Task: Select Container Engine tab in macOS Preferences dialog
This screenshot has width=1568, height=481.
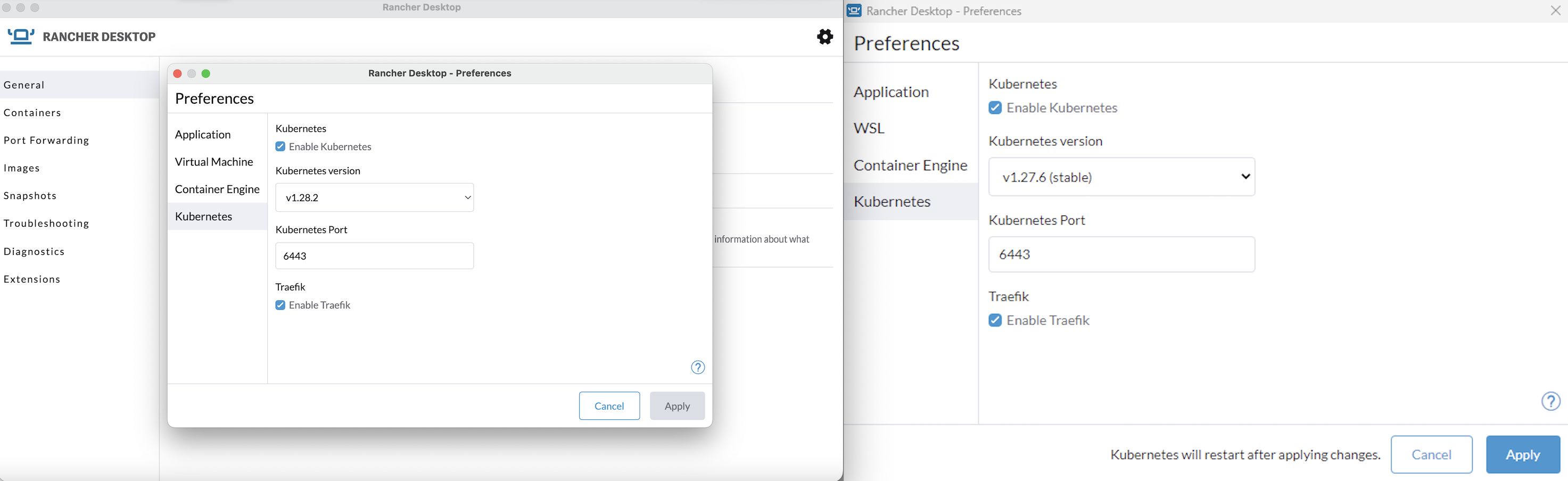Action: click(217, 189)
